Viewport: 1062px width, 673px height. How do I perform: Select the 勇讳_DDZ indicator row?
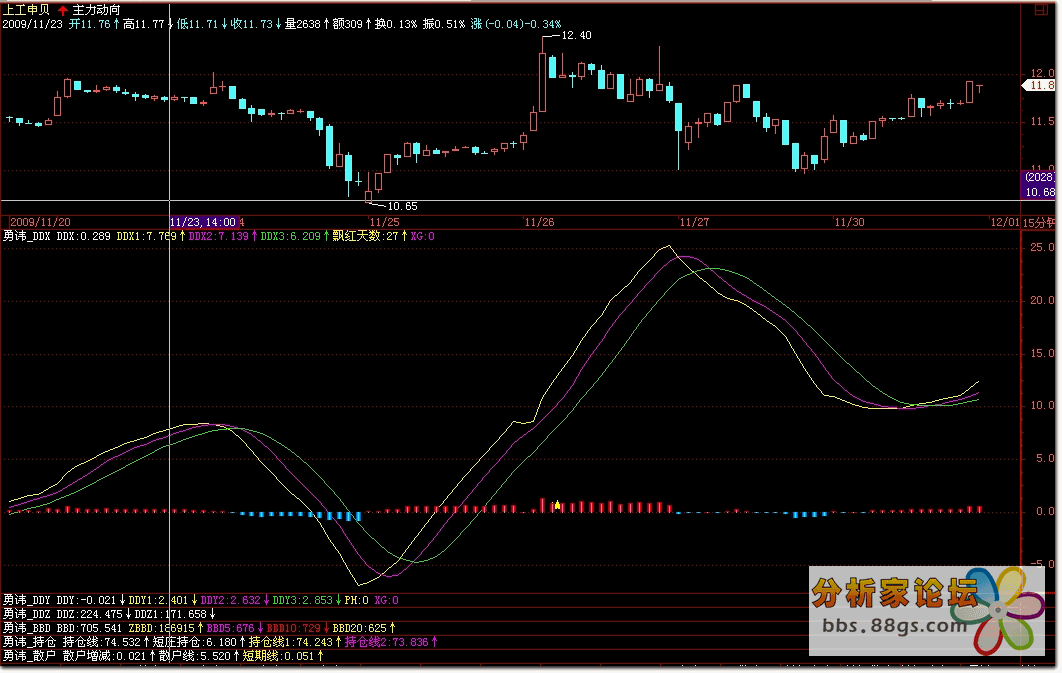pyautogui.click(x=27, y=614)
